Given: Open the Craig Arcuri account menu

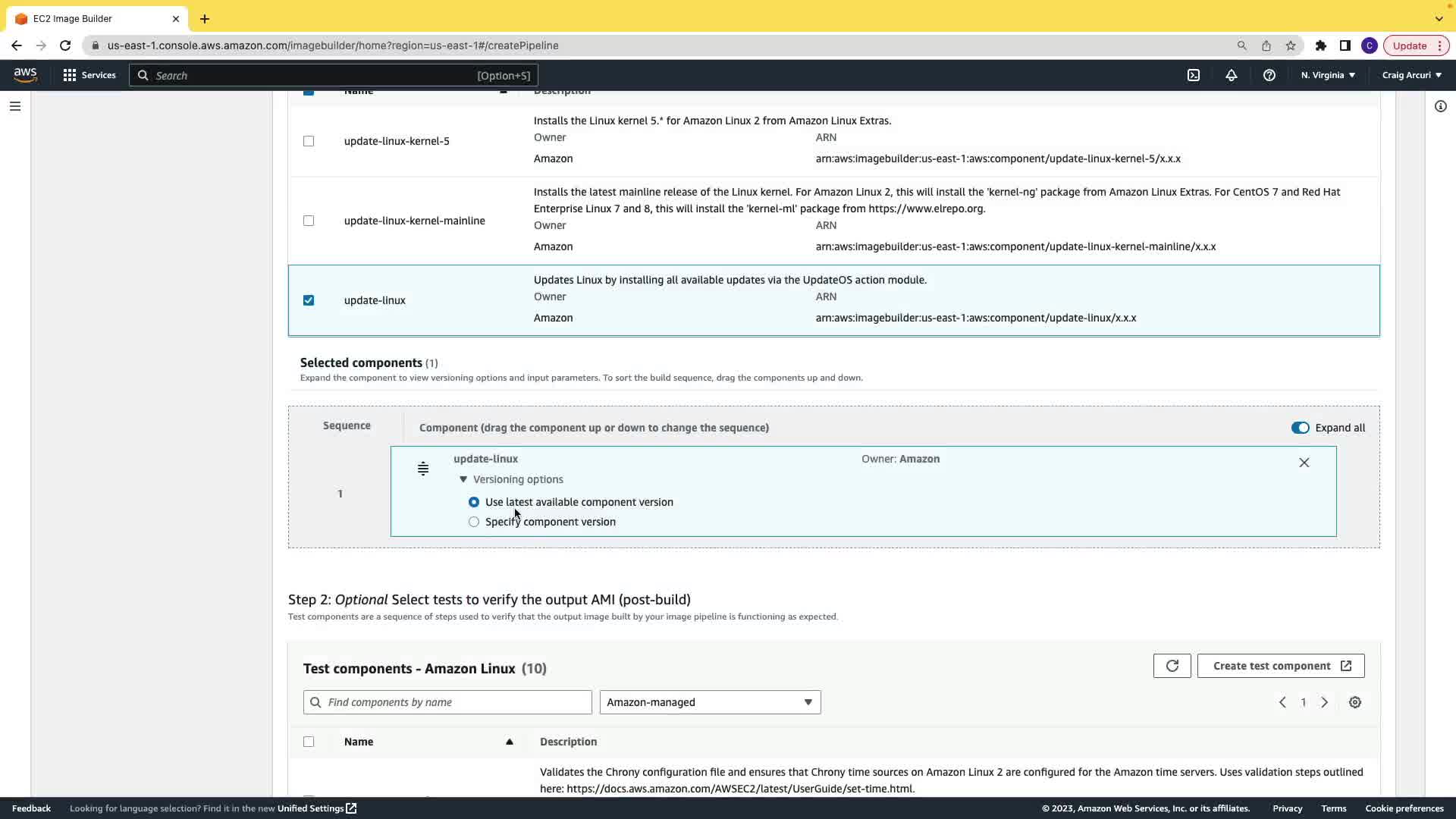Looking at the screenshot, I should [1411, 75].
